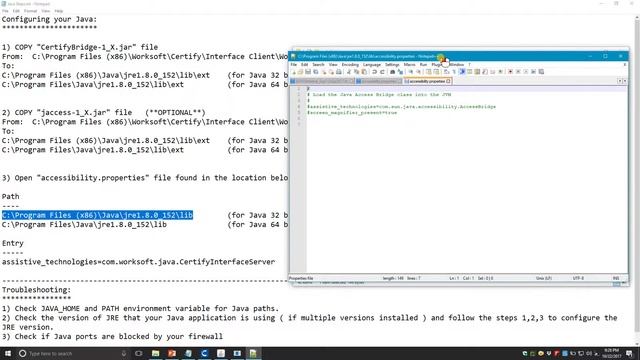Open the Windows Start menu

pos(8,353)
